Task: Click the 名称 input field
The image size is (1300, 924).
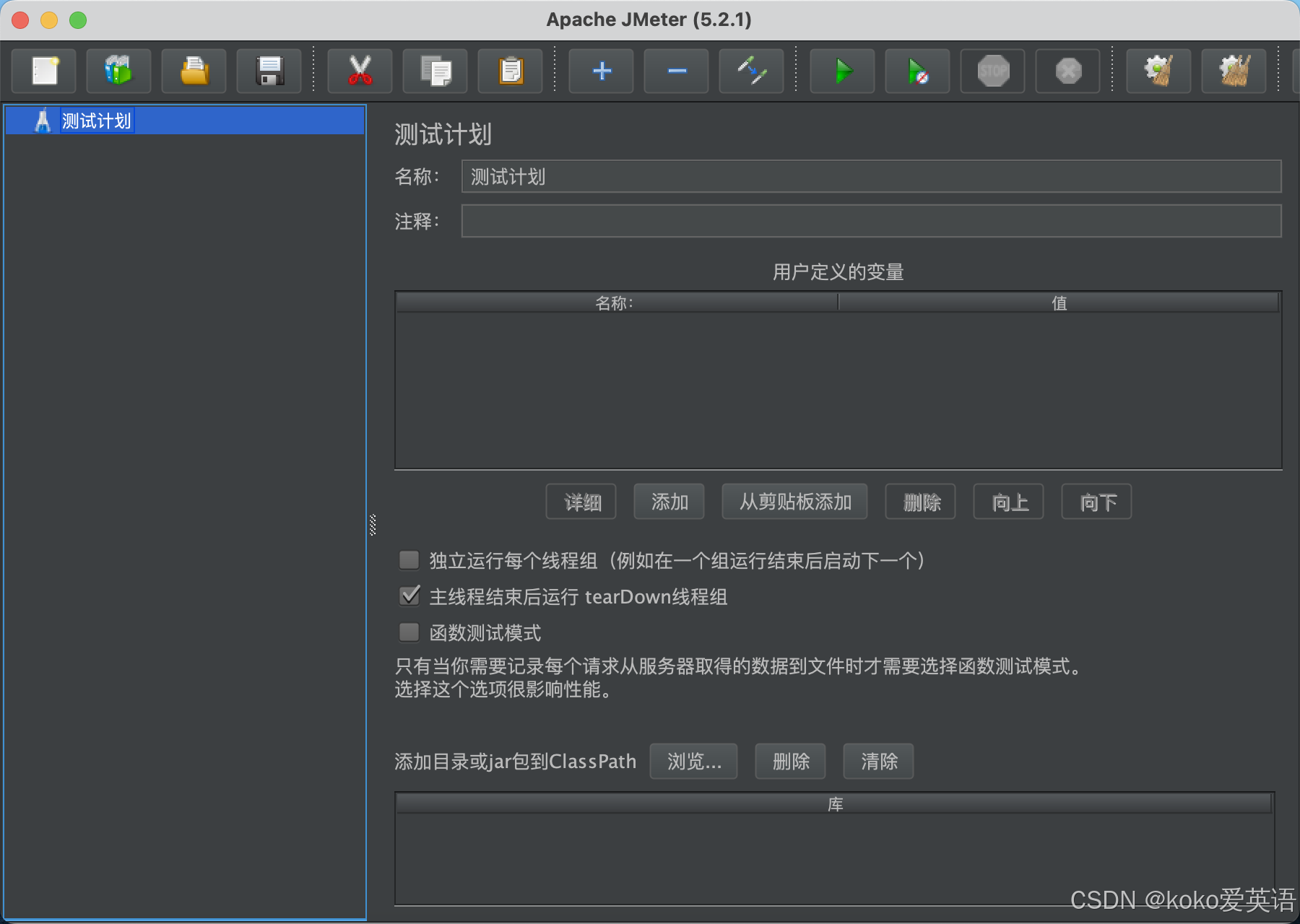Action: click(872, 176)
